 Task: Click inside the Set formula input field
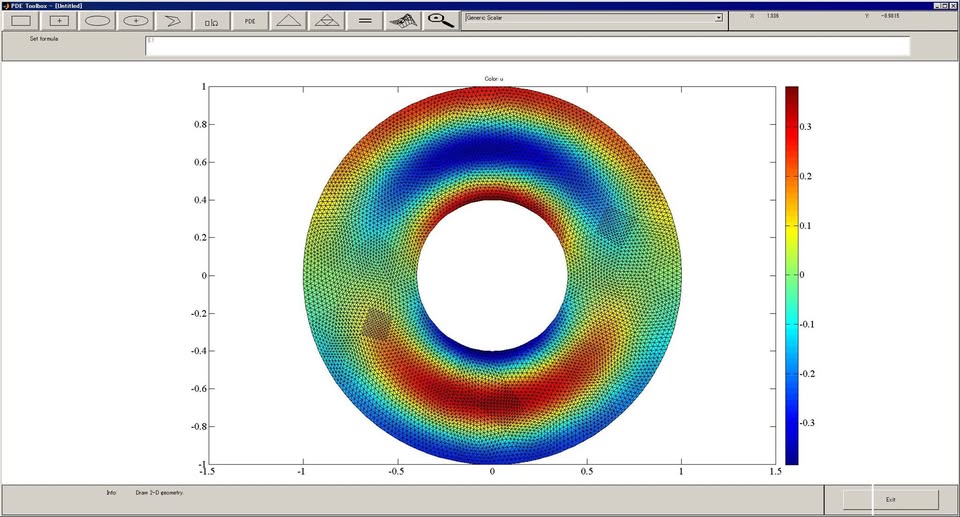point(528,46)
